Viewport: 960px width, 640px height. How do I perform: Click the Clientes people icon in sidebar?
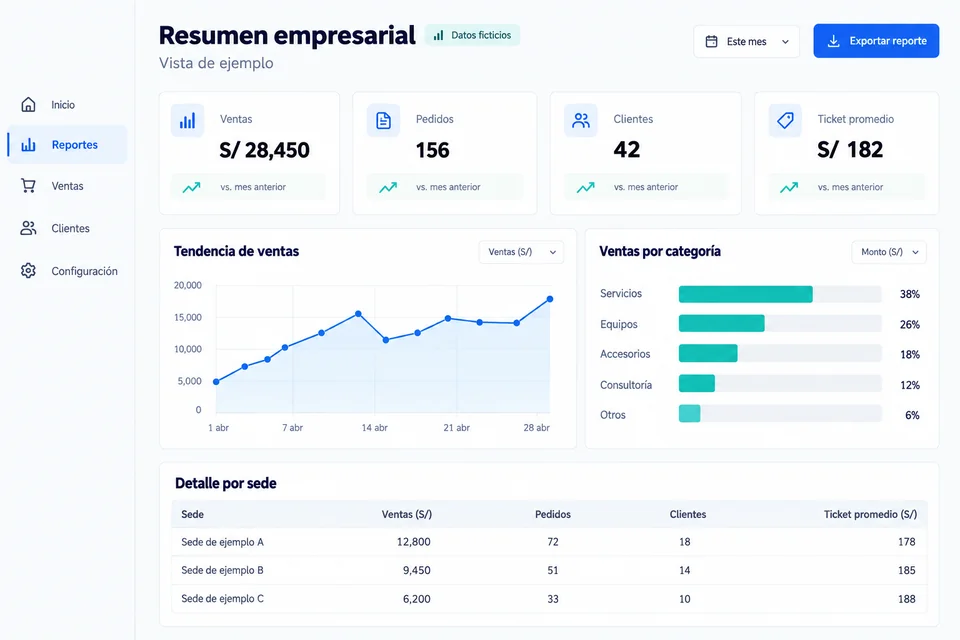pos(28,228)
